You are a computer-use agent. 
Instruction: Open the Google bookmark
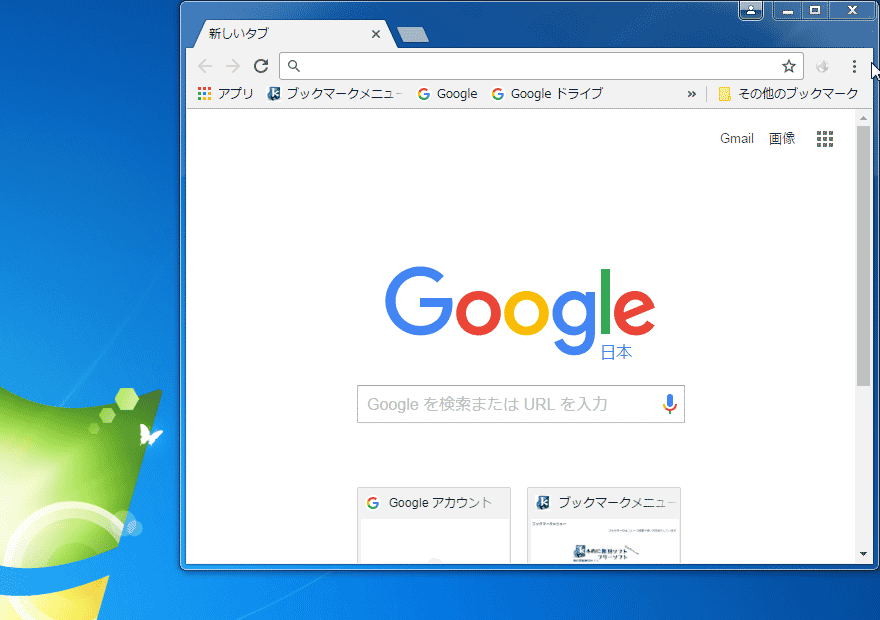coord(448,94)
